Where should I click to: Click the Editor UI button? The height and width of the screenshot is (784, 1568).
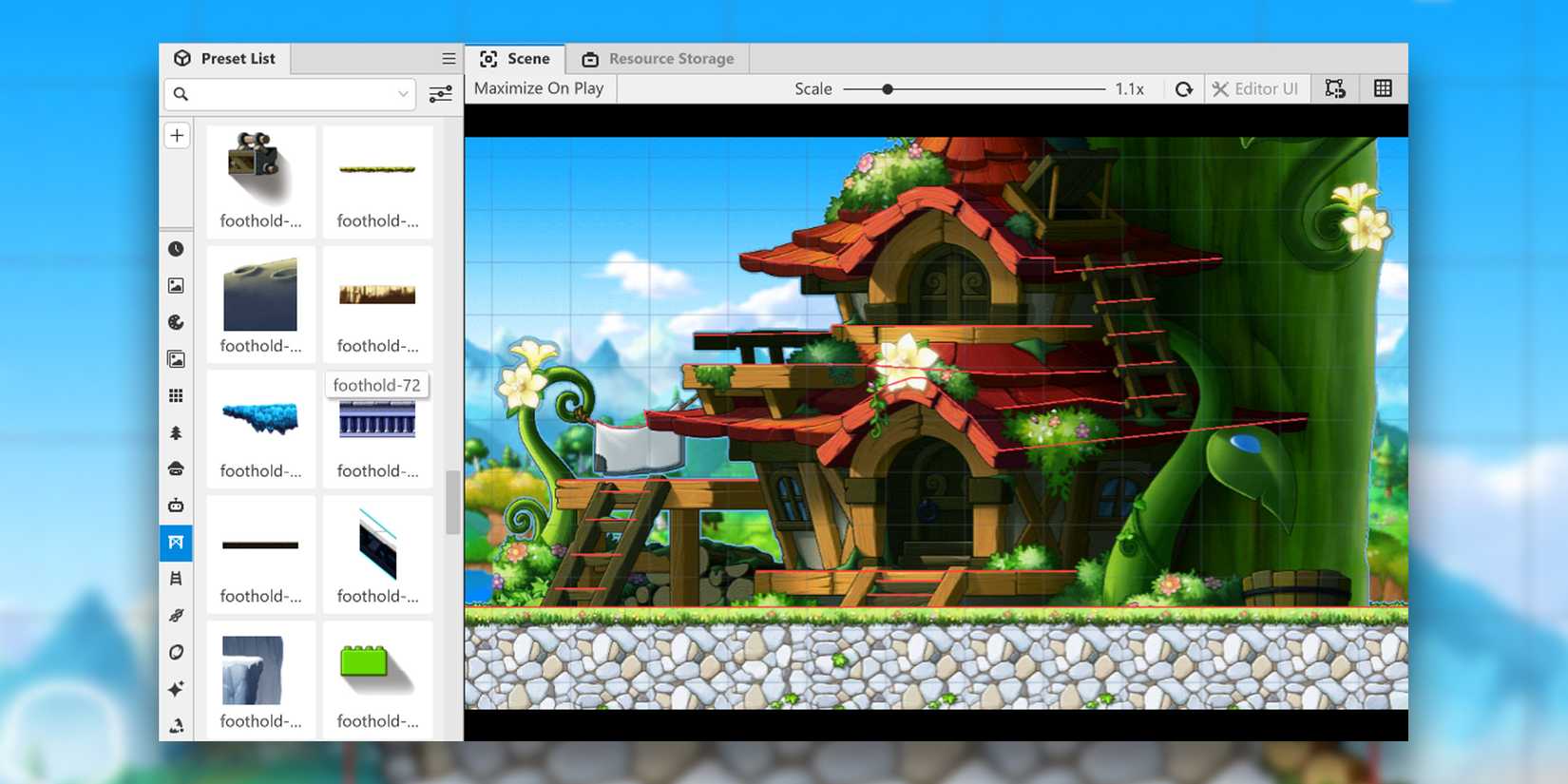[1255, 88]
